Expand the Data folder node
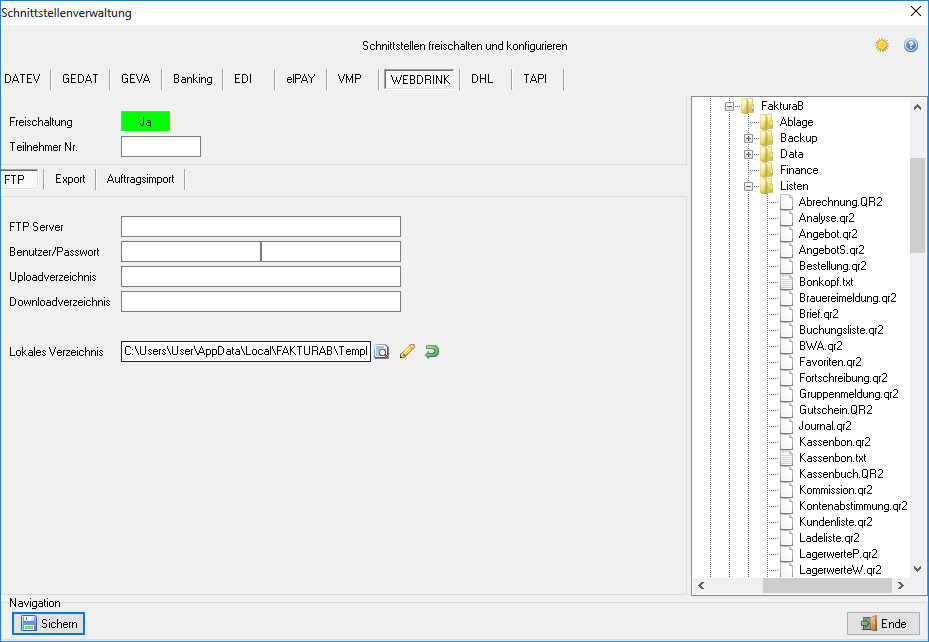 [748, 155]
